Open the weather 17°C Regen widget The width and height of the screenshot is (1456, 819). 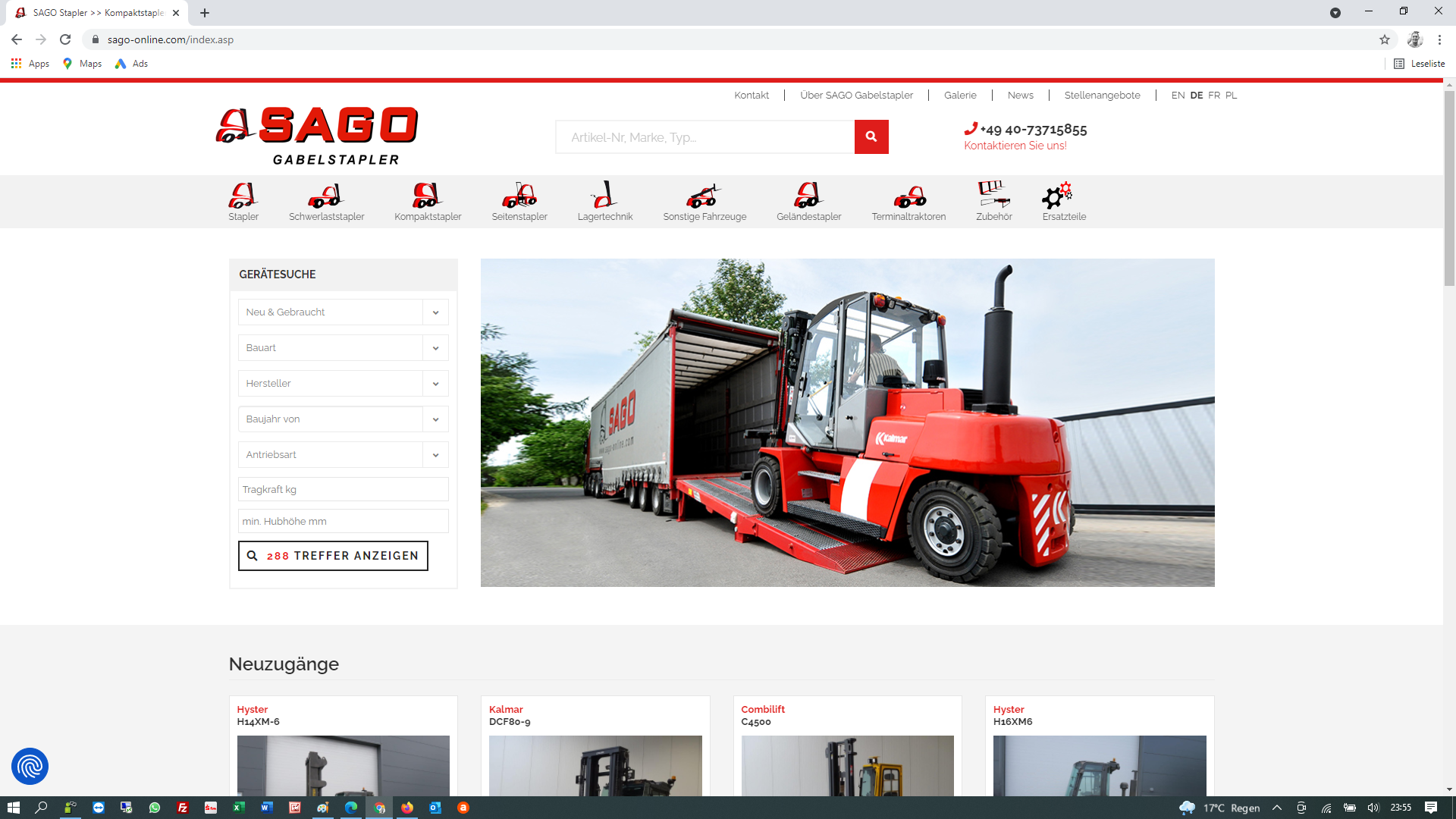click(1220, 808)
